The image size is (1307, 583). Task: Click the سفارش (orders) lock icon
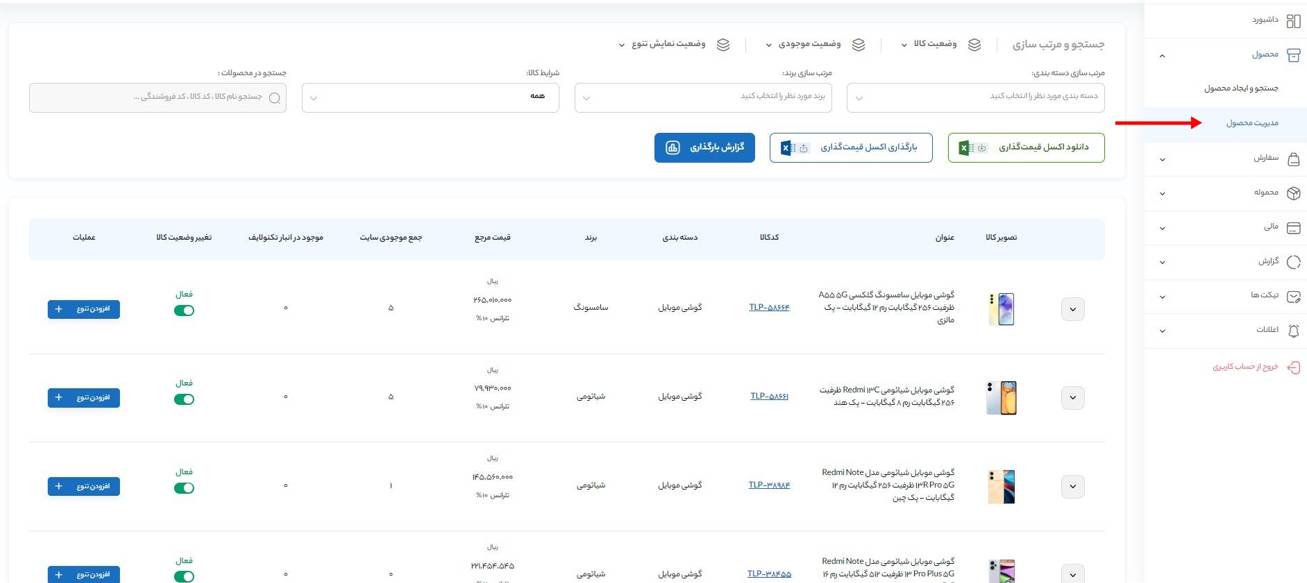[1293, 159]
